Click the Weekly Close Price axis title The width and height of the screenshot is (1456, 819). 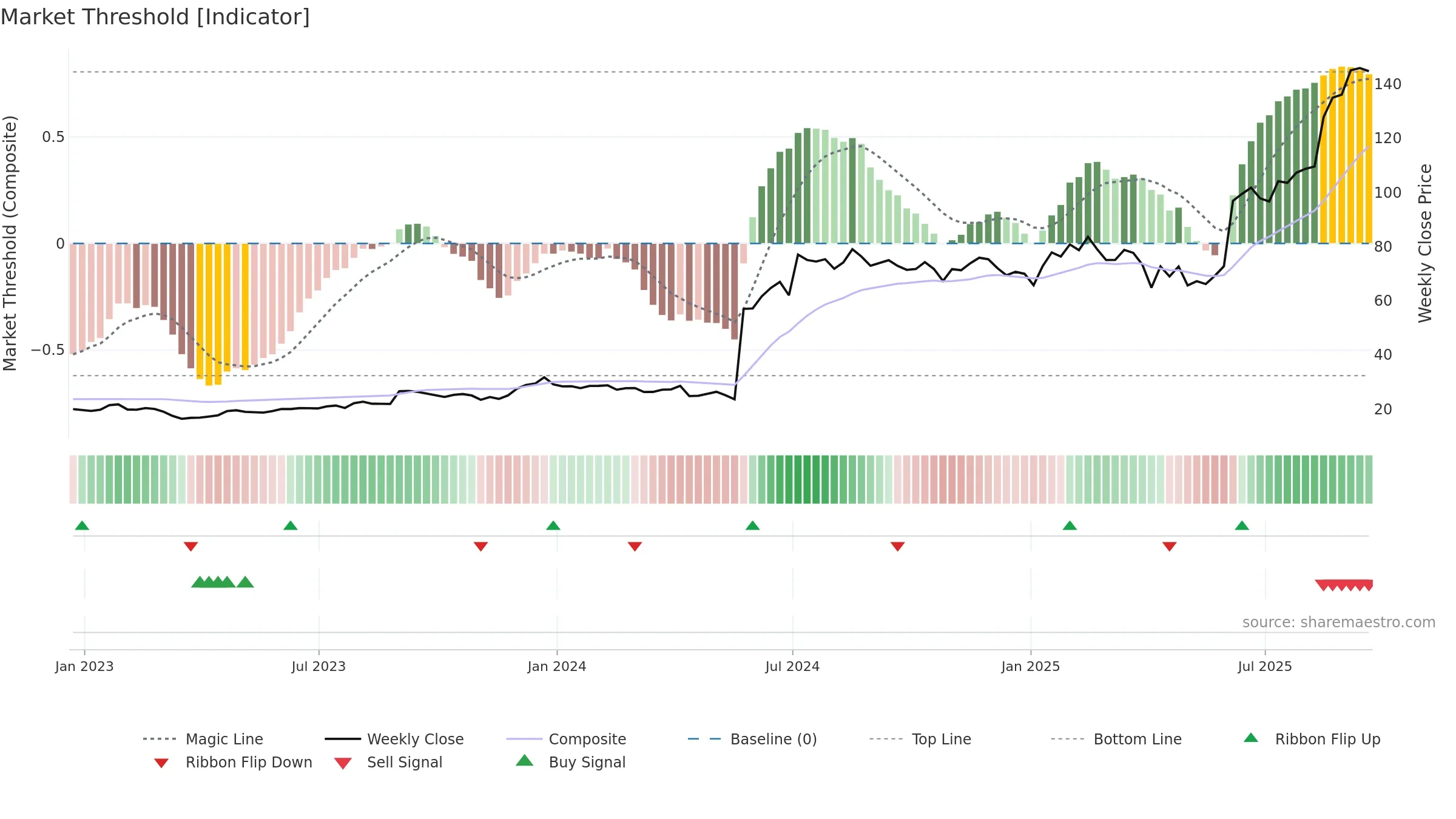(x=1425, y=243)
